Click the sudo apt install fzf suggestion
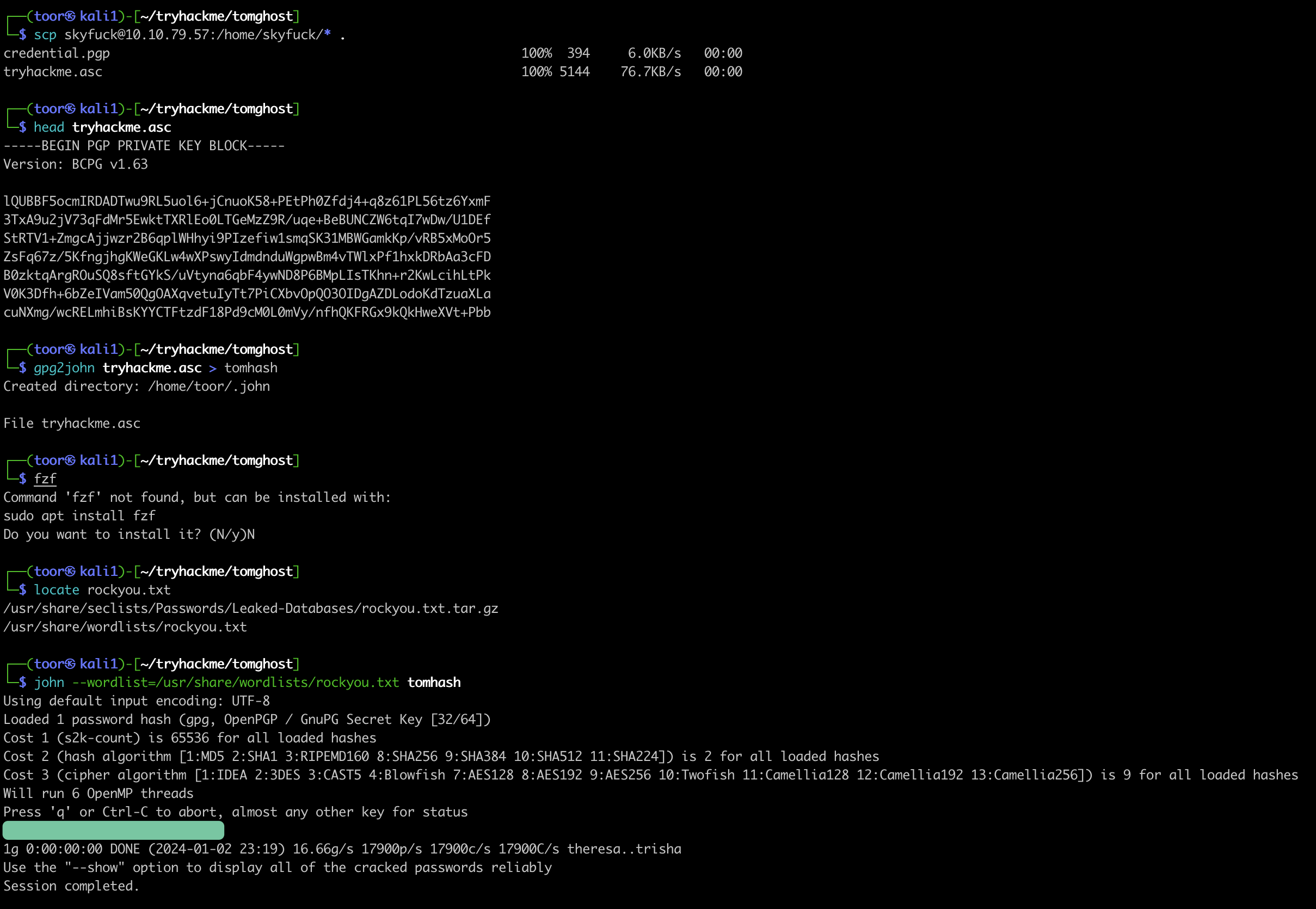 coord(79,516)
